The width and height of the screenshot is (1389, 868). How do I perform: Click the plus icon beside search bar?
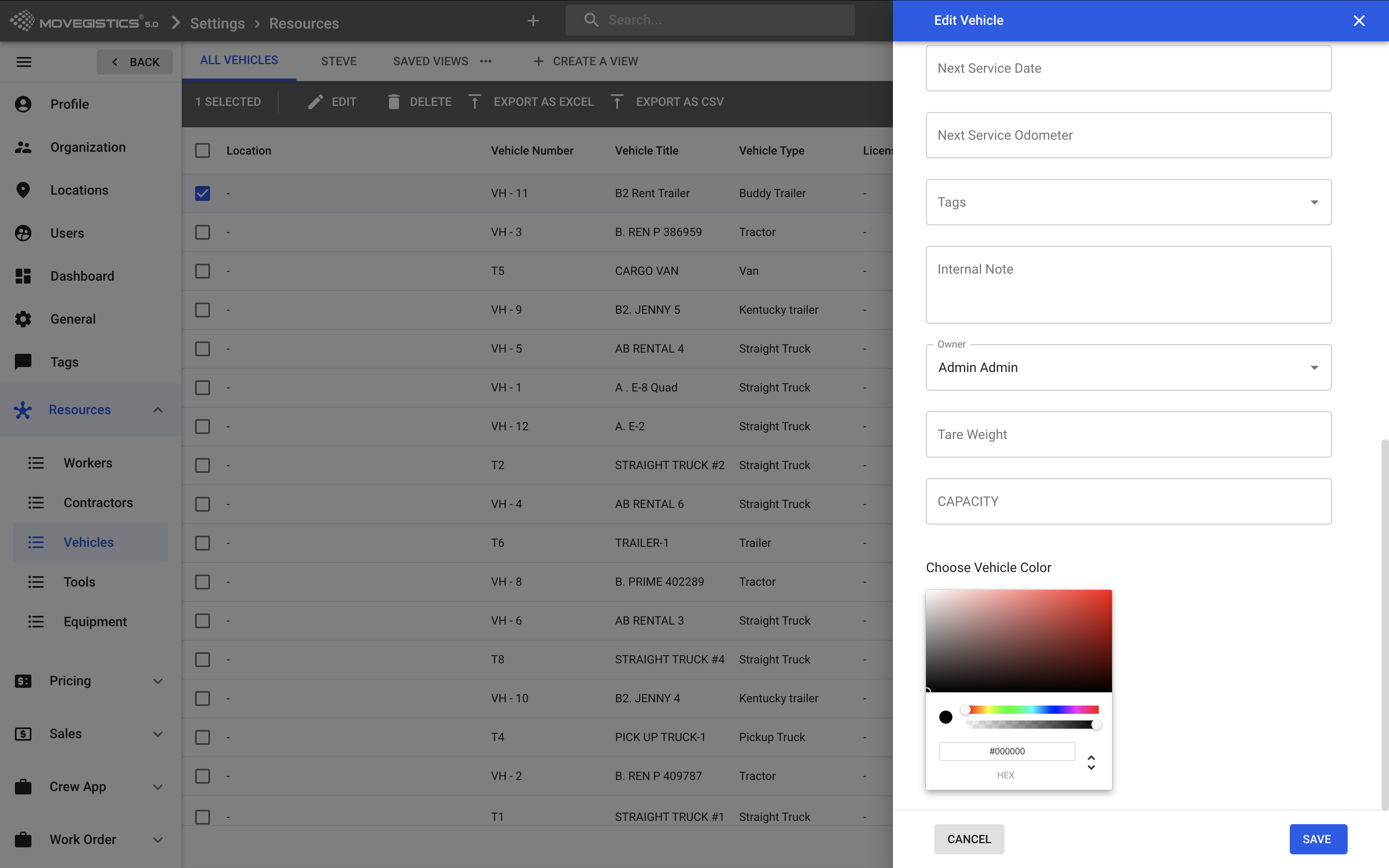(533, 21)
